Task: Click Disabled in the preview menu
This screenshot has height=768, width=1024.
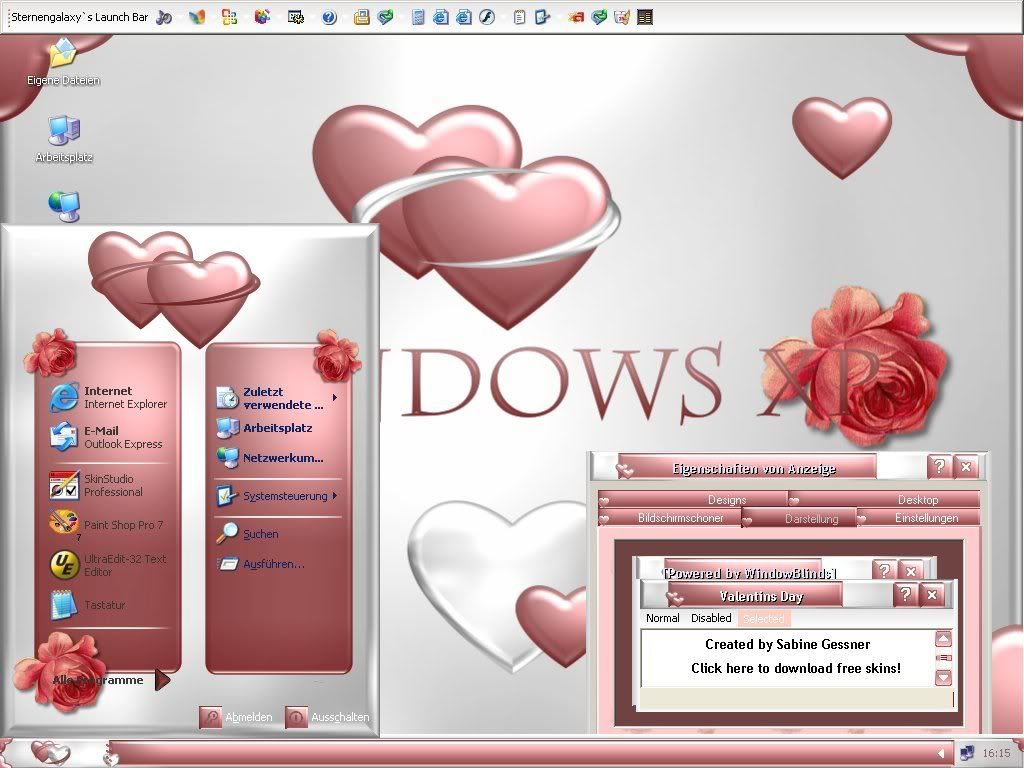Action: tap(711, 618)
